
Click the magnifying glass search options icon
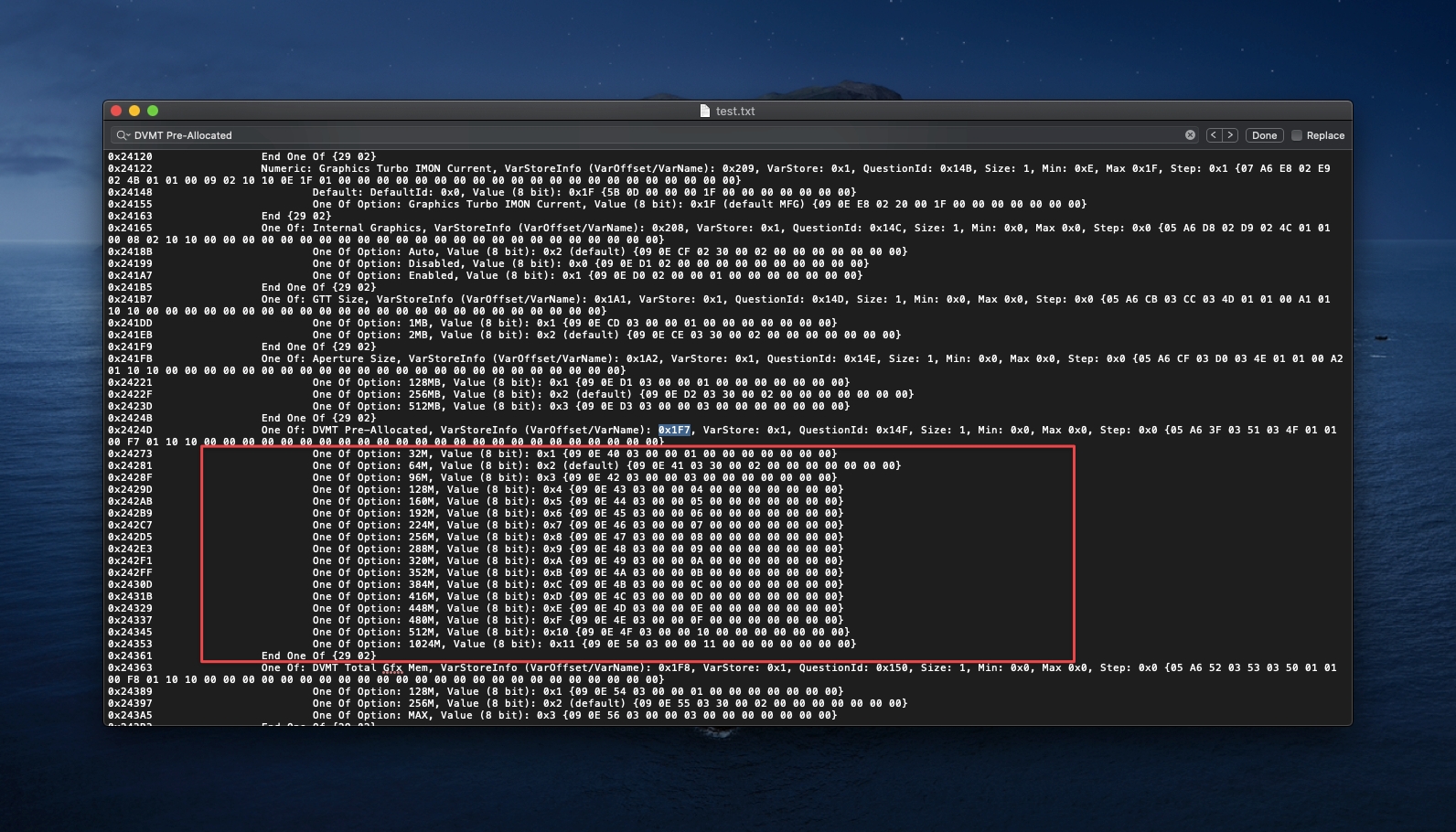pyautogui.click(x=122, y=135)
